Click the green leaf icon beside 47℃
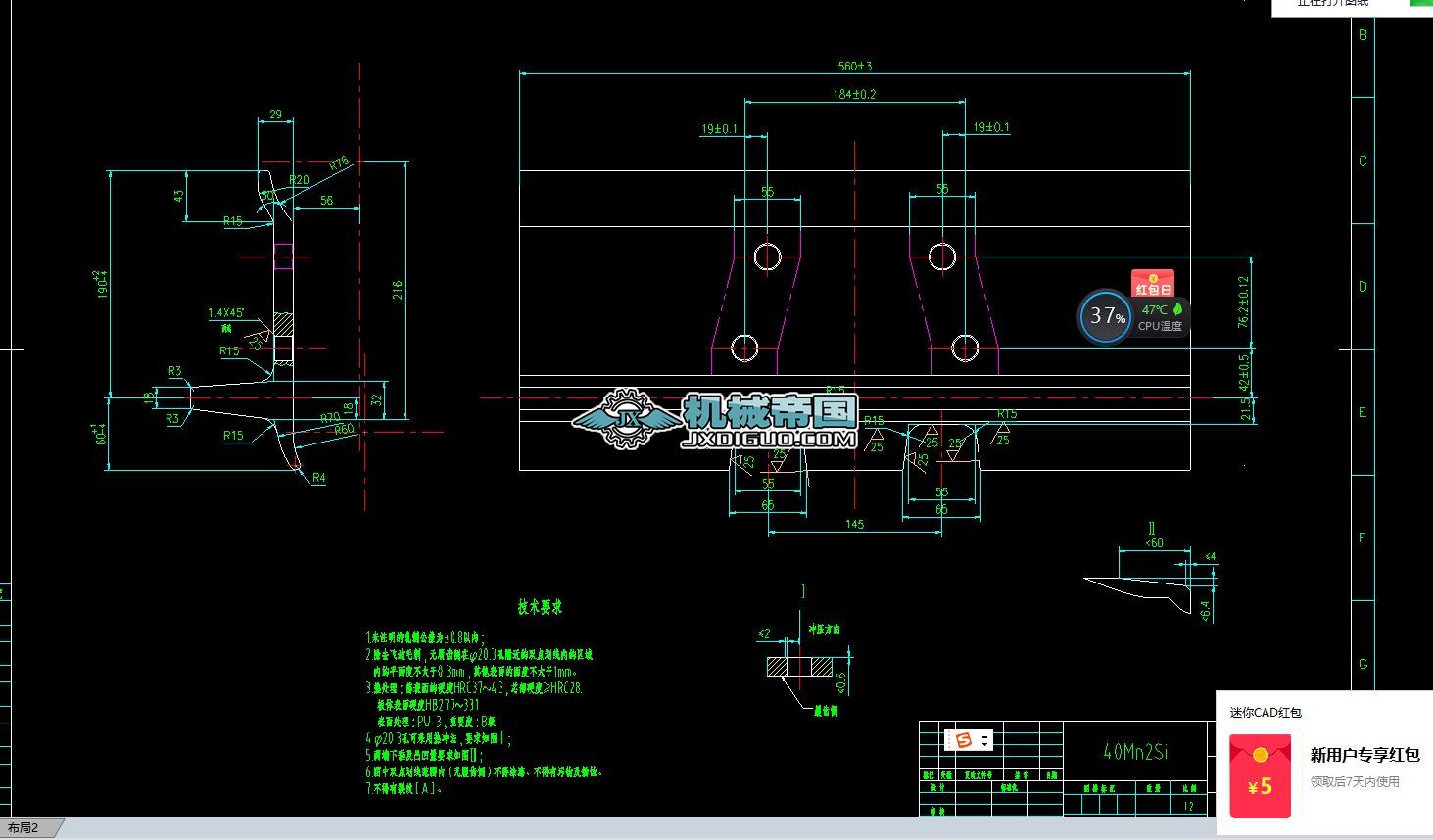Viewport: 1433px width, 840px height. coord(1177,309)
